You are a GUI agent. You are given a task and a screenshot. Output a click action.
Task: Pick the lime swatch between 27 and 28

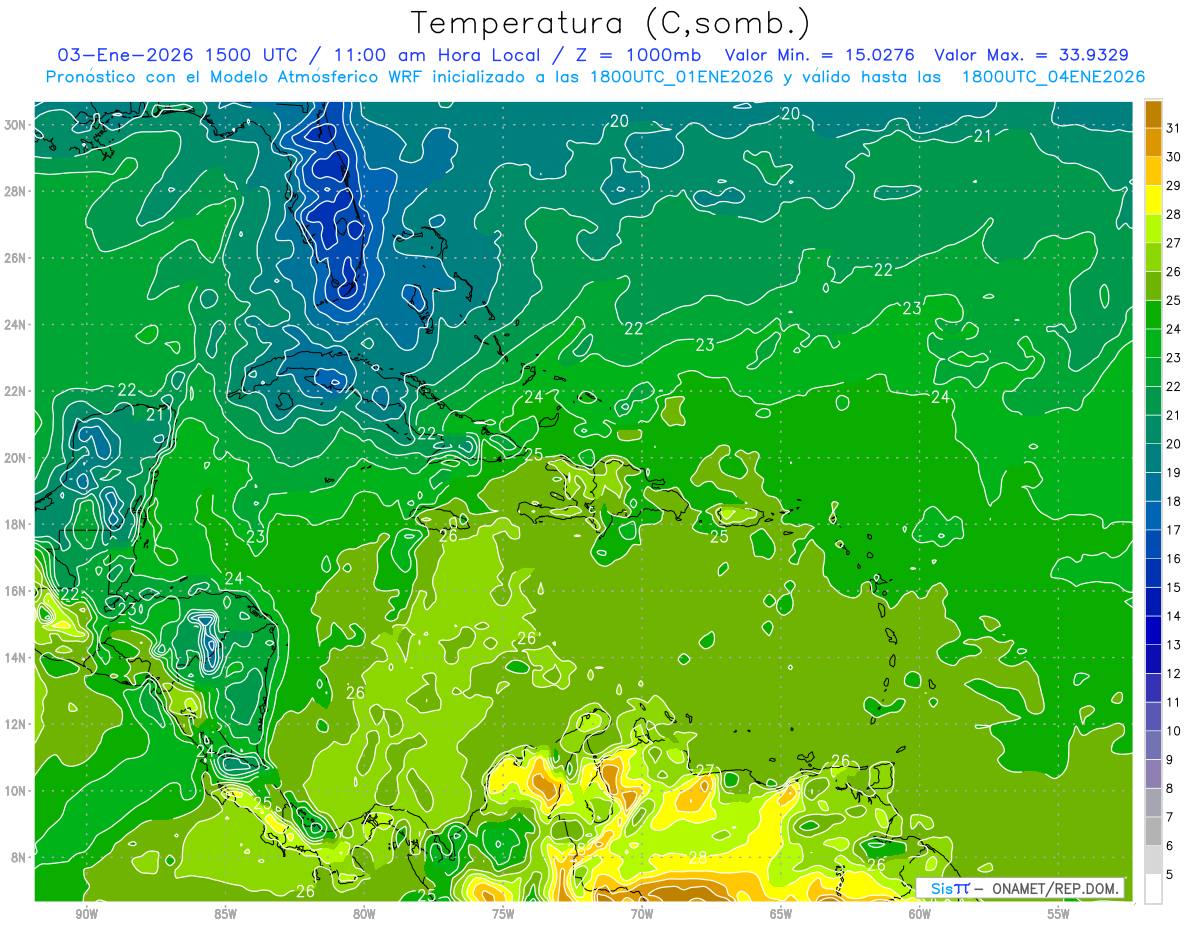point(1153,228)
